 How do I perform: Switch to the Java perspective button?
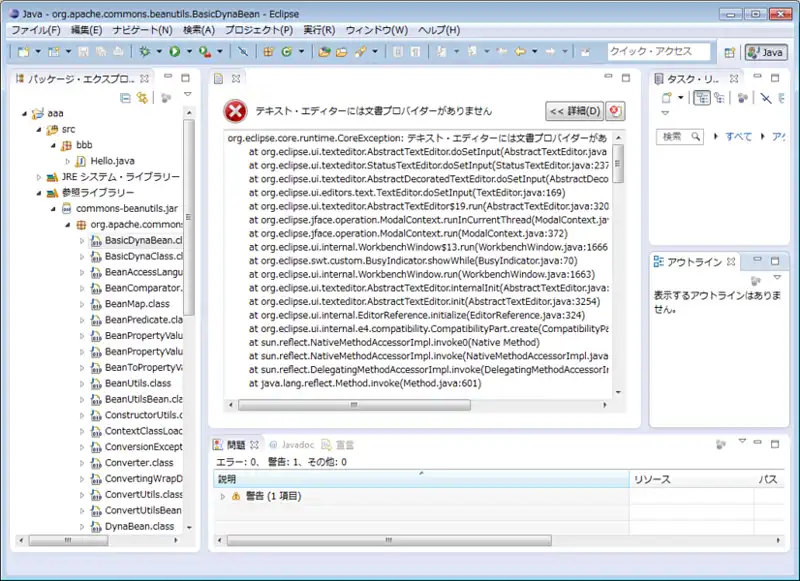pos(766,52)
